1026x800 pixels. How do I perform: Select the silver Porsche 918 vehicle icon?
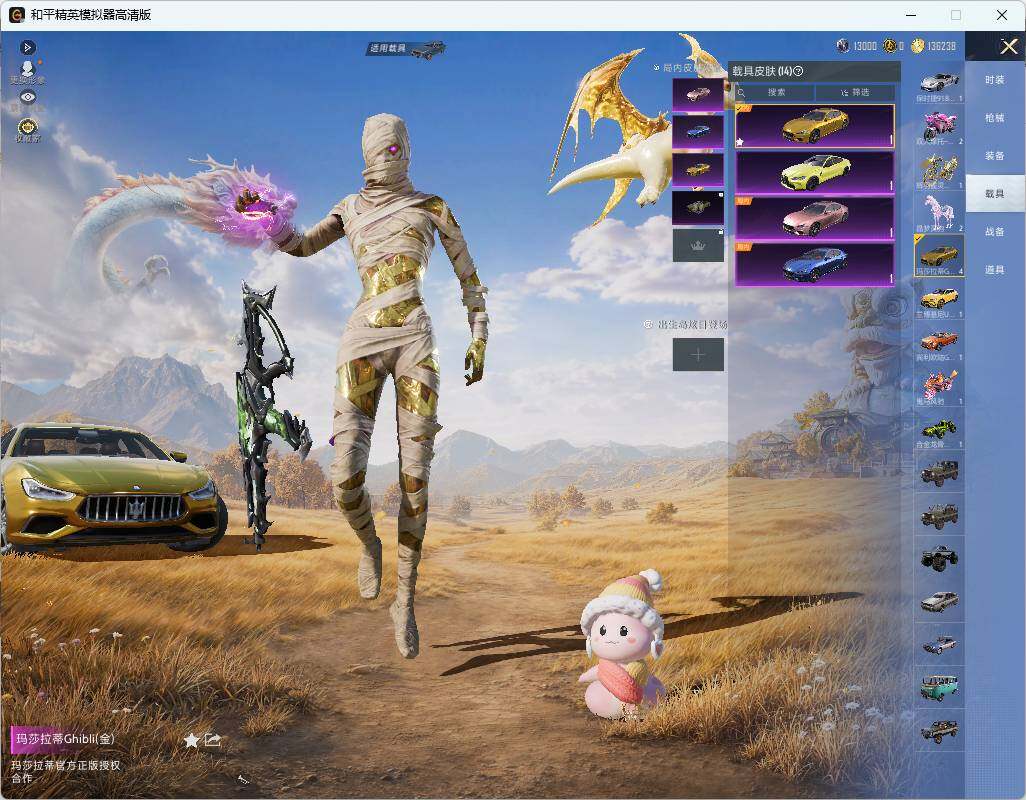(x=939, y=84)
